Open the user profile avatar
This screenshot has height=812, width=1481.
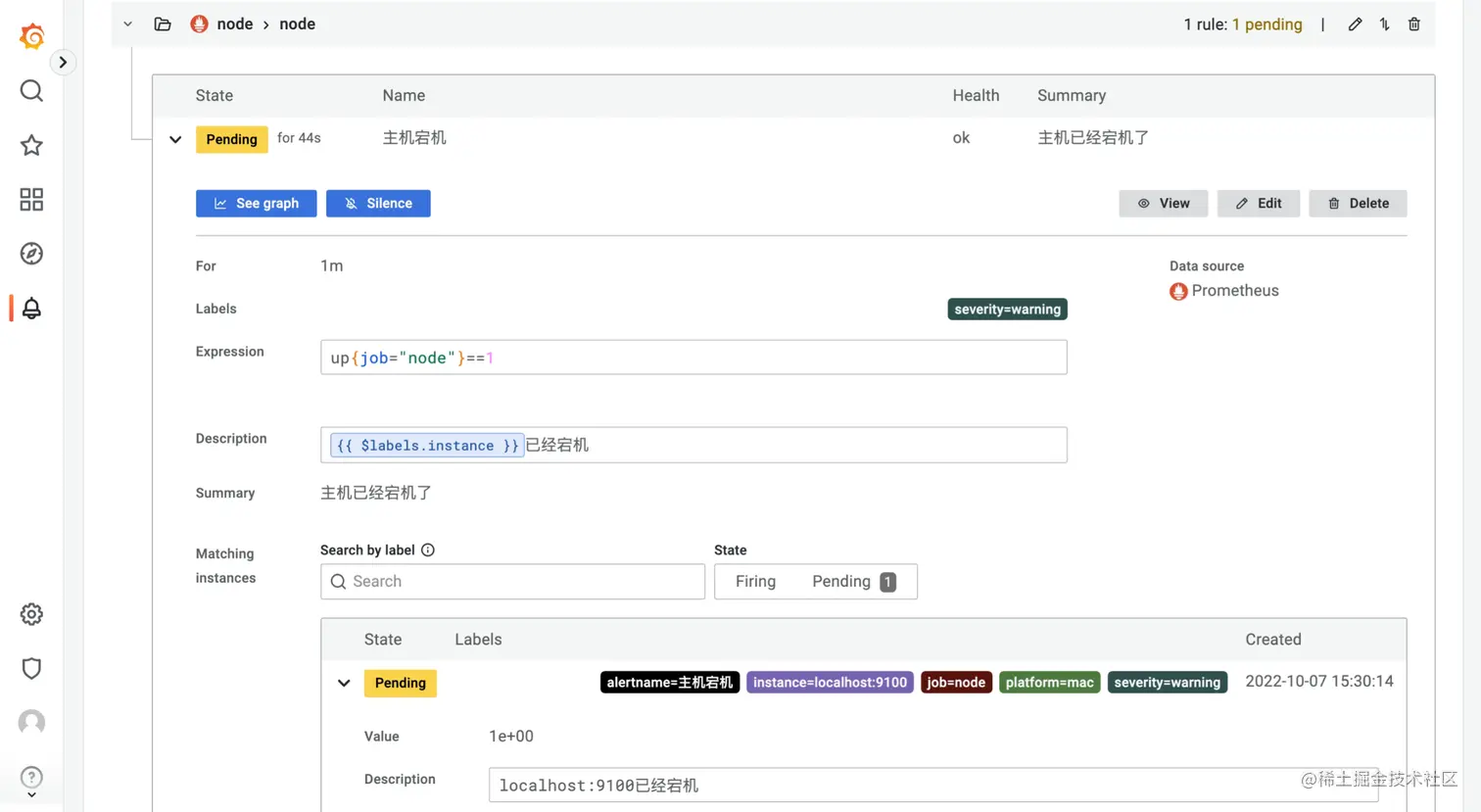coord(31,723)
